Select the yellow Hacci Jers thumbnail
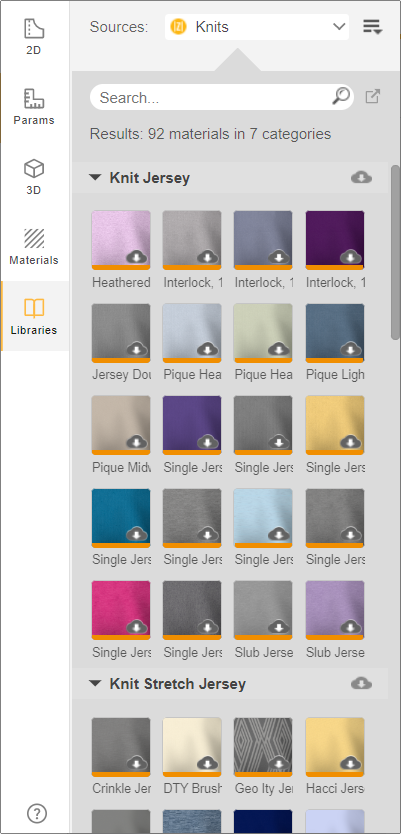This screenshot has width=401, height=834. click(x=335, y=747)
